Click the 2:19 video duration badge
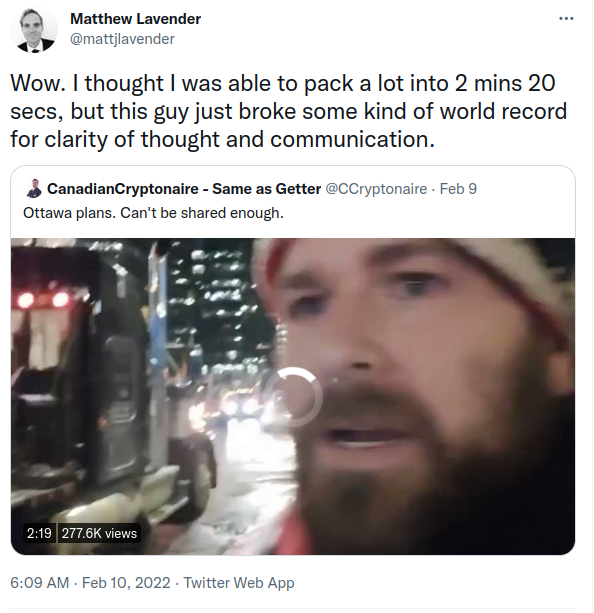Image resolution: width=594 pixels, height=613 pixels. click(39, 533)
